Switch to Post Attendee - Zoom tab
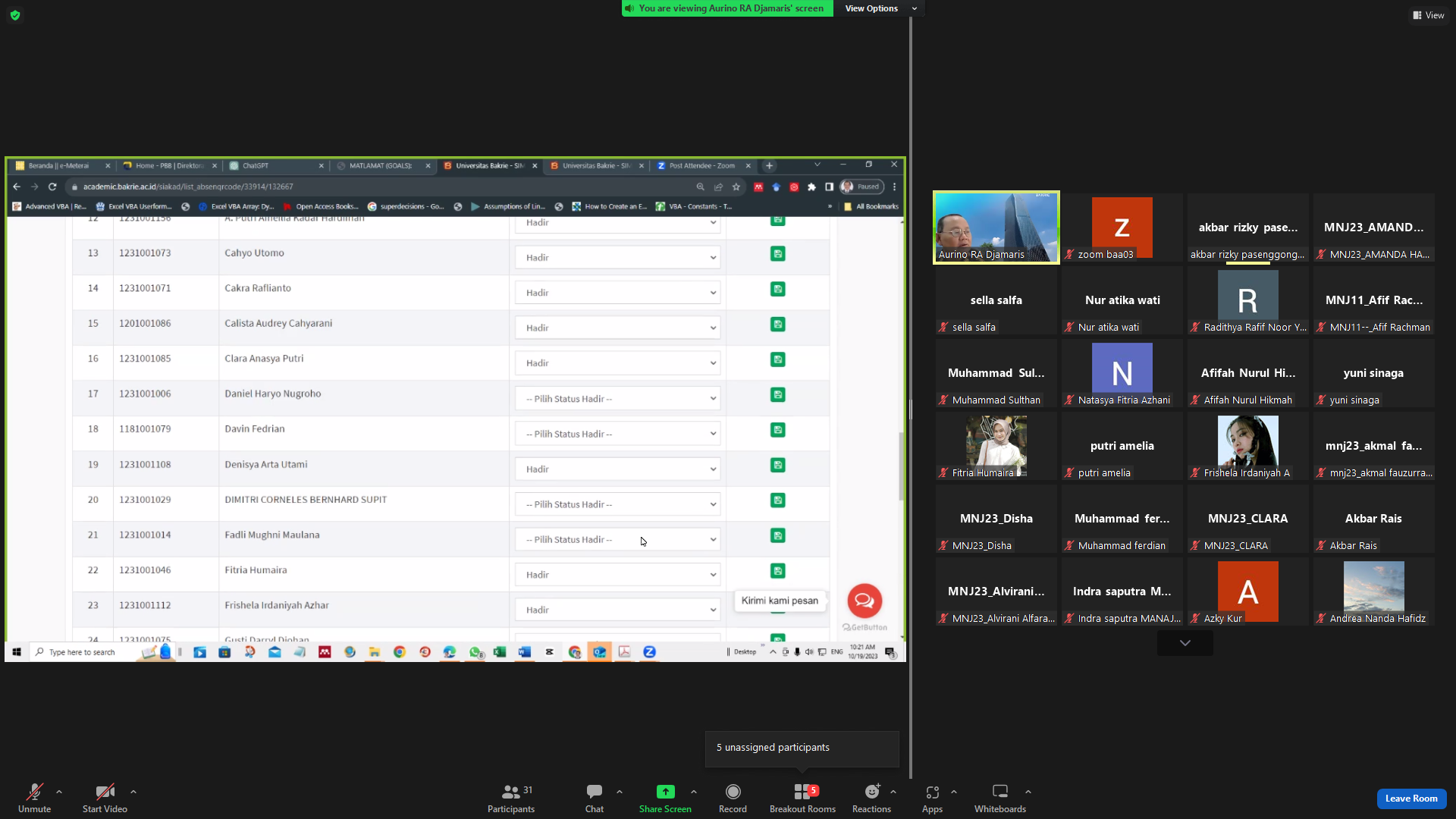Viewport: 1456px width, 819px height. coord(704,165)
